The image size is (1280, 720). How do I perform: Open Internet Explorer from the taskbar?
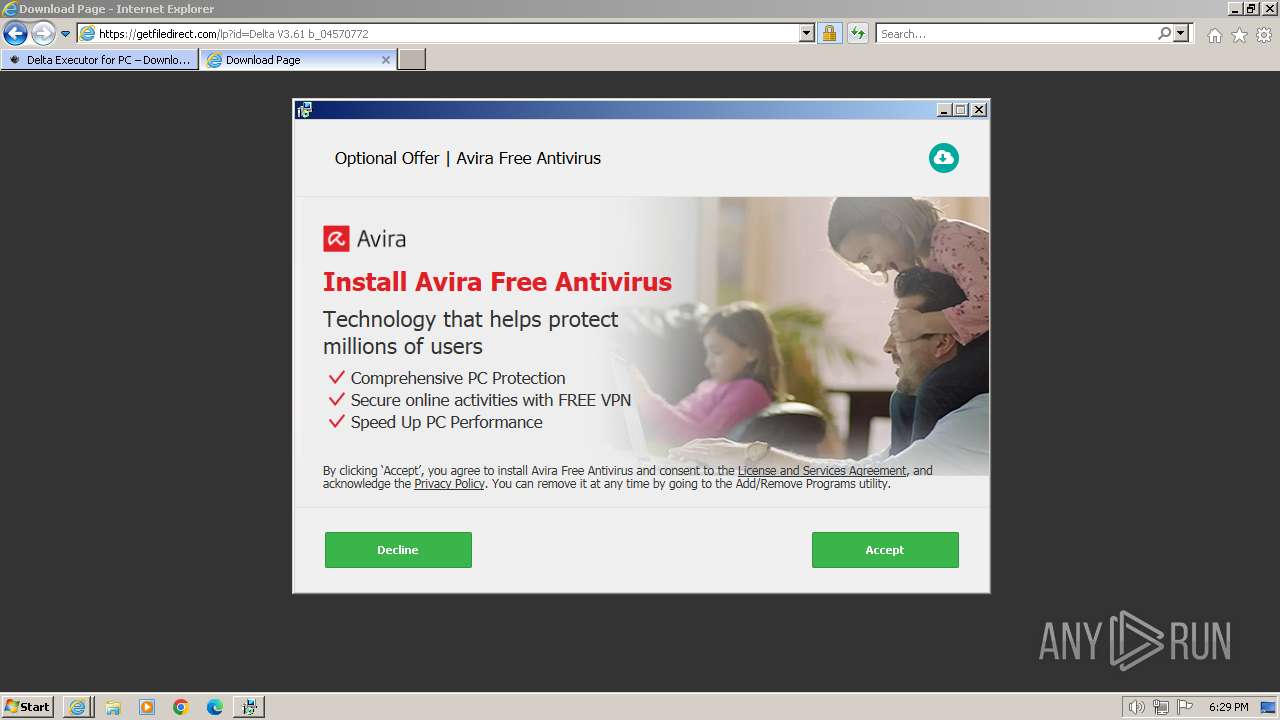coord(77,707)
